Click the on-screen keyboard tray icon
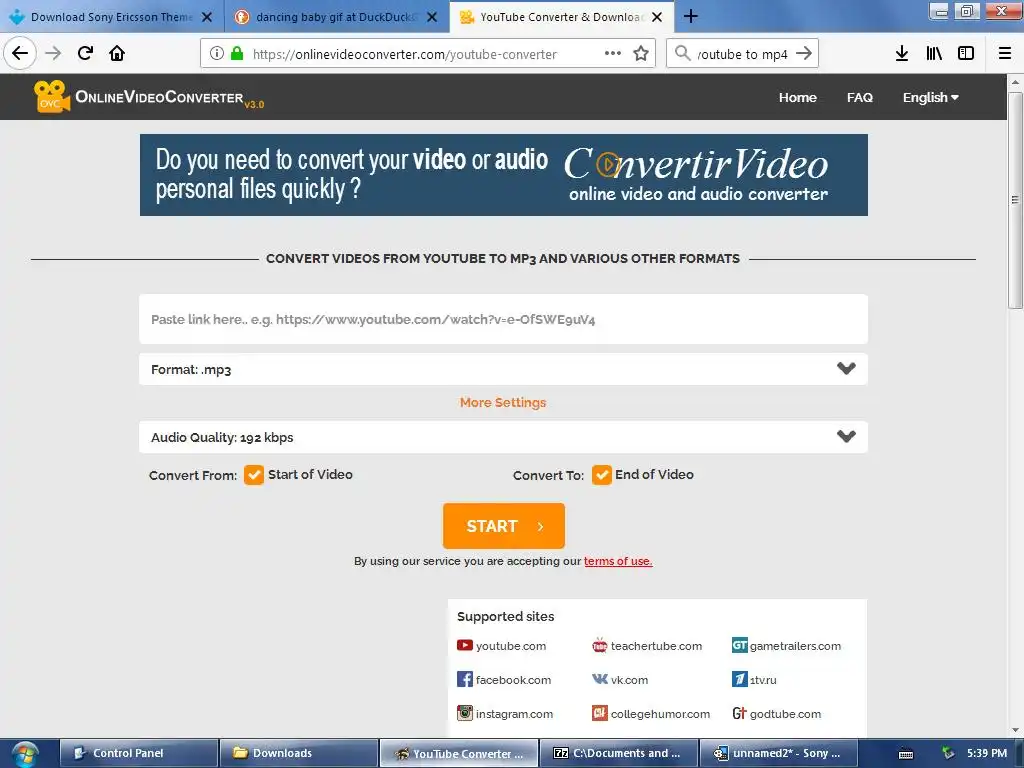 (906, 754)
